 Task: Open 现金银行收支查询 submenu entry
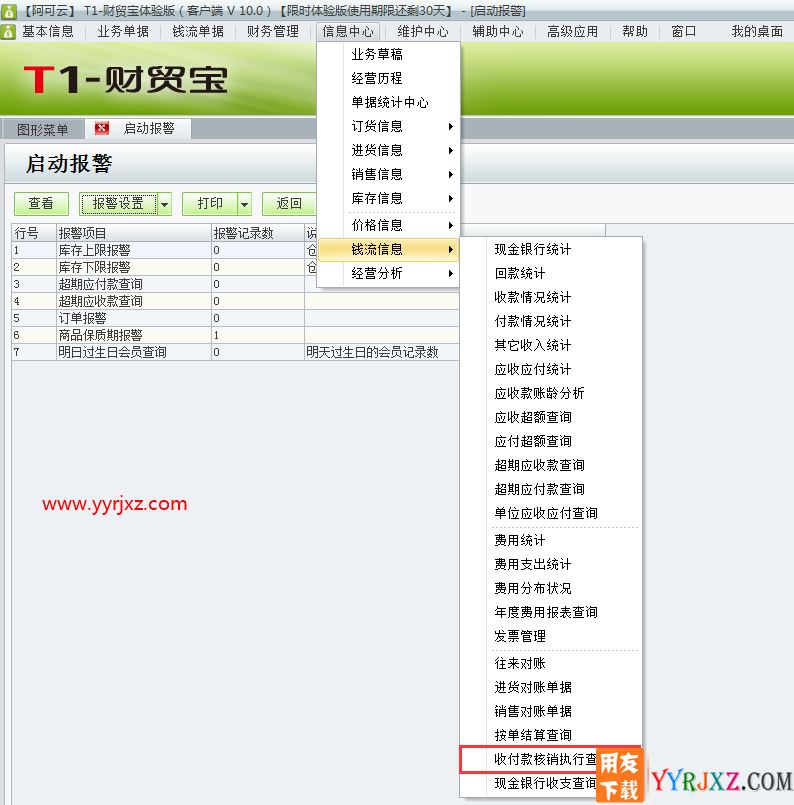click(551, 783)
